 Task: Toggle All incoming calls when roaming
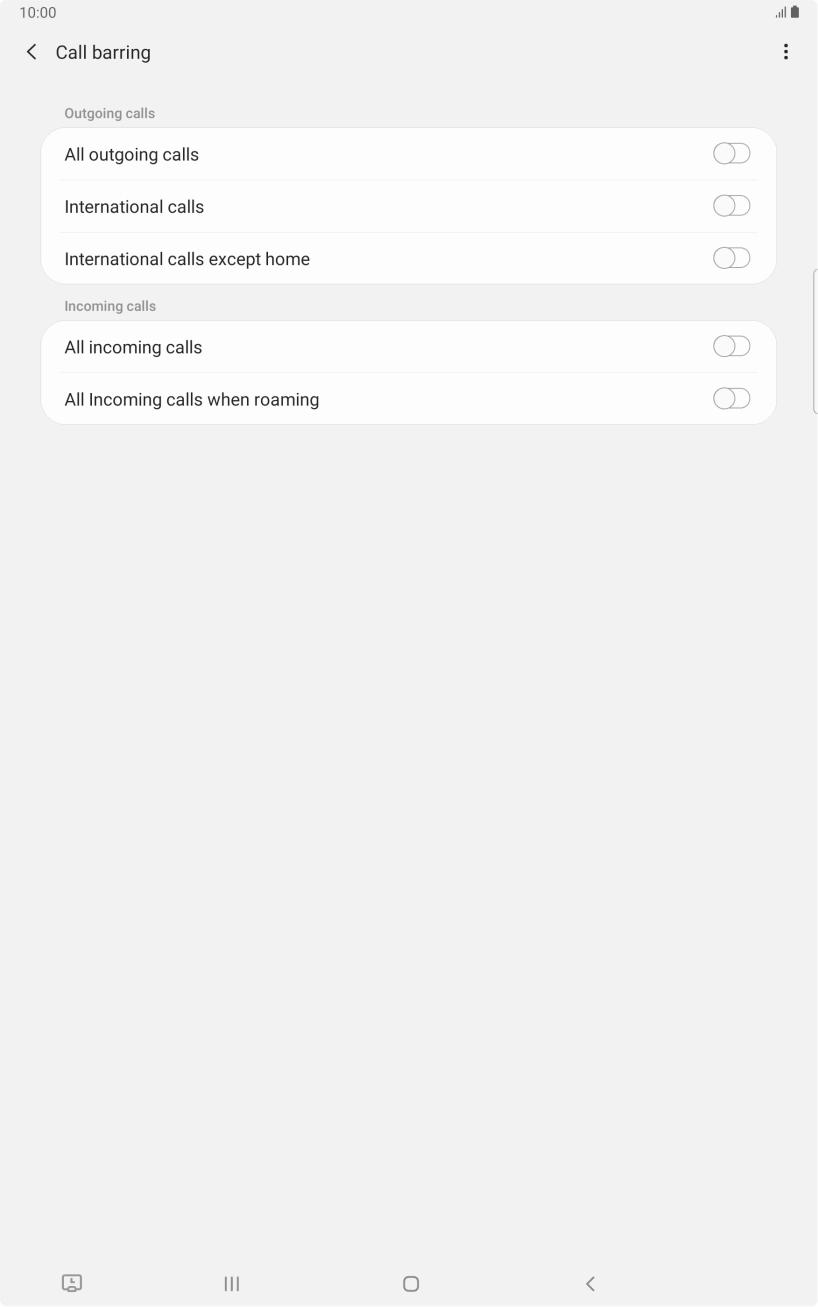(x=731, y=398)
